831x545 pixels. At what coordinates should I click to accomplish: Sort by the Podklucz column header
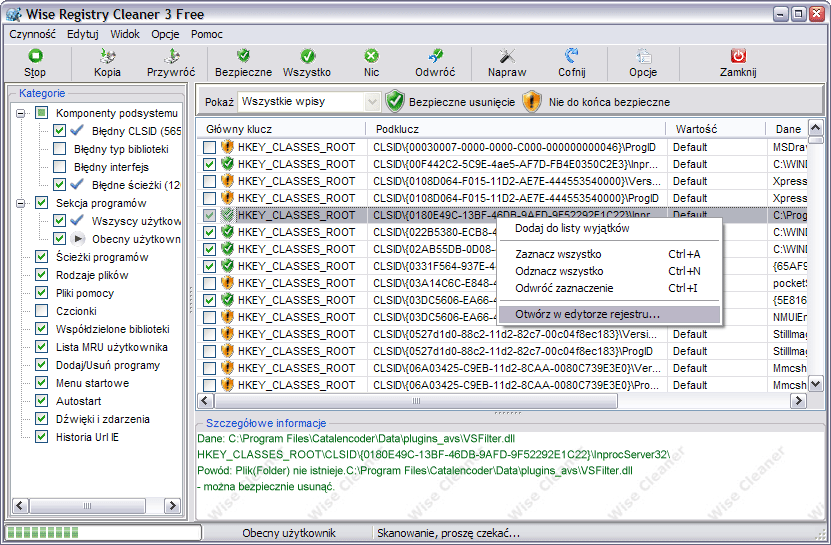516,129
